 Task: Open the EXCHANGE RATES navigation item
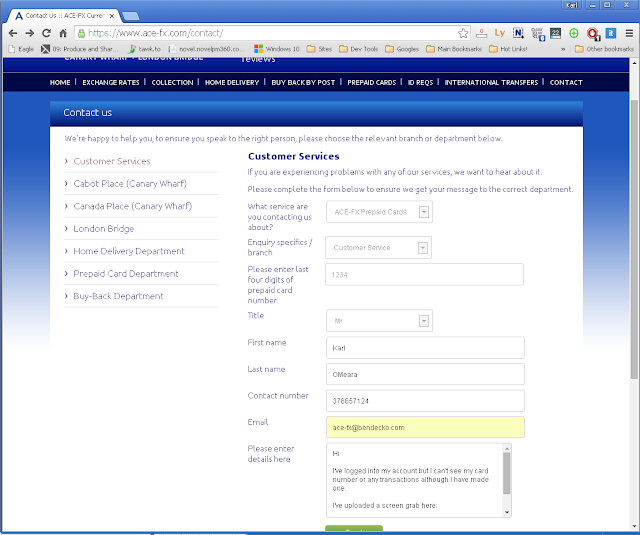[111, 82]
